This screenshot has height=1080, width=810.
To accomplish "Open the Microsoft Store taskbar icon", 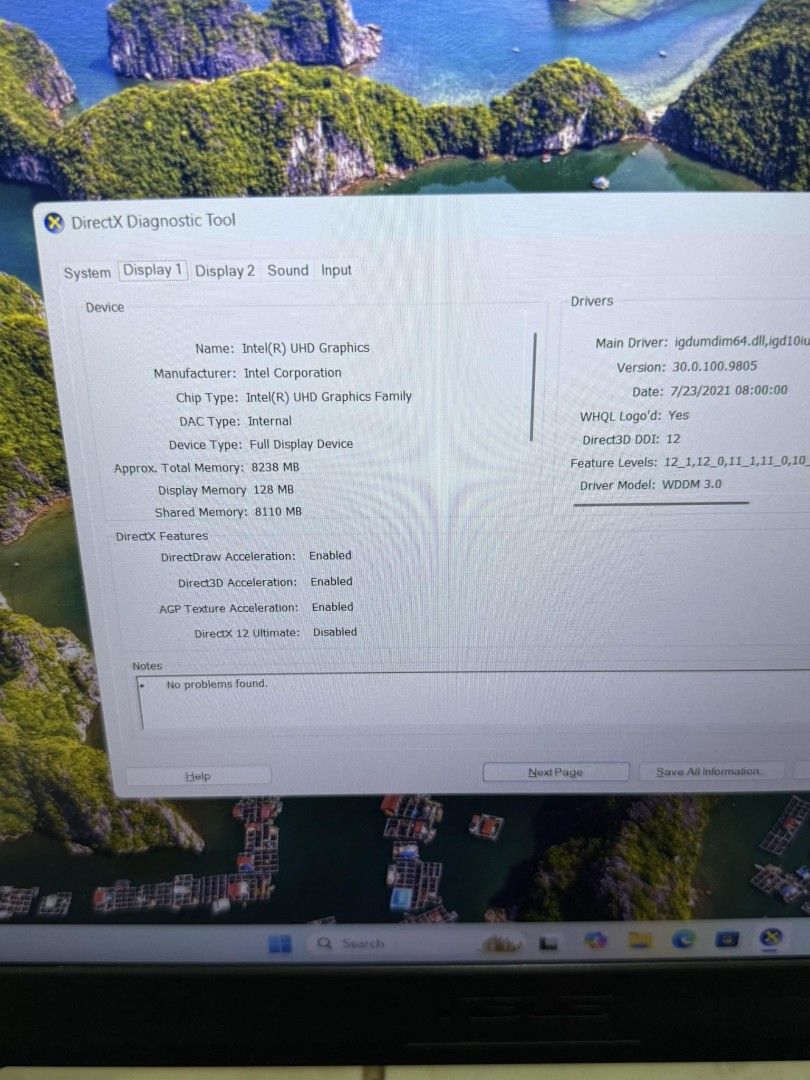I will (x=727, y=938).
